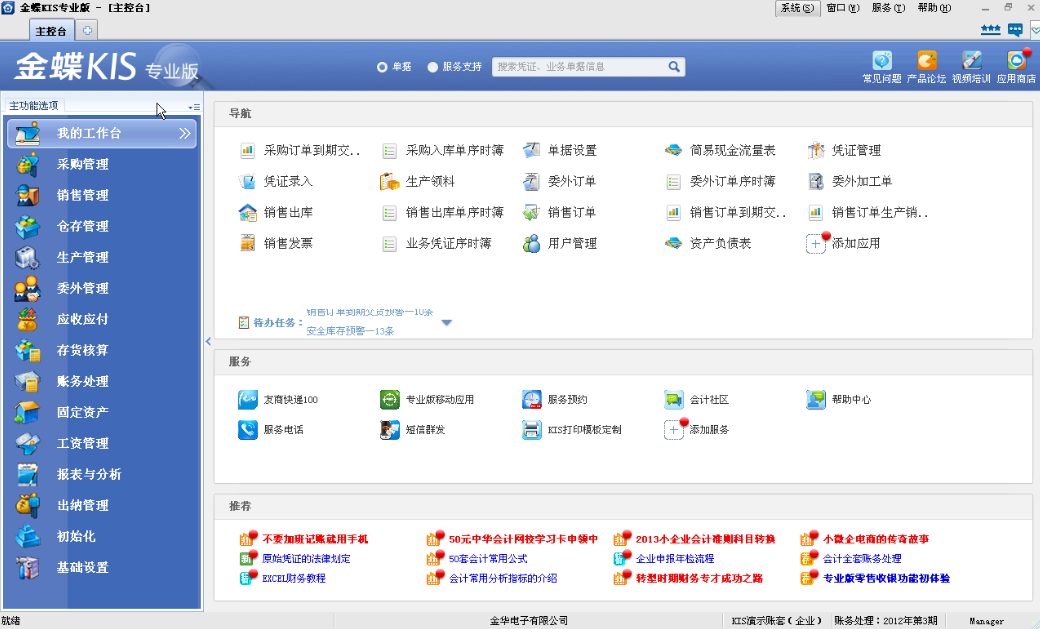This screenshot has width=1040, height=629.
Task: Open the 50套会计常用公式 link
Action: pyautogui.click(x=487, y=559)
